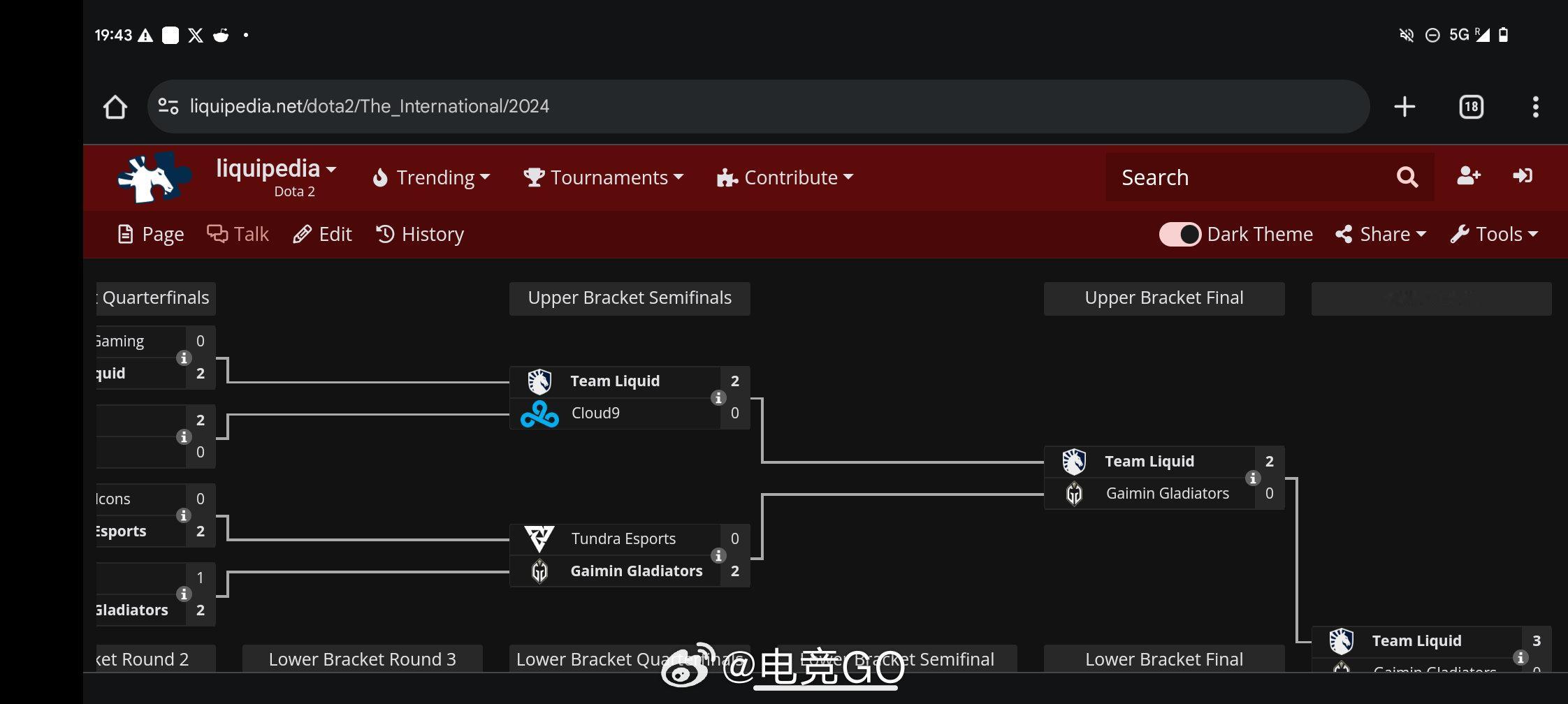Screen dimensions: 1568x704
Task: Open the tab switcher showing 18 tabs
Action: coord(1472,107)
